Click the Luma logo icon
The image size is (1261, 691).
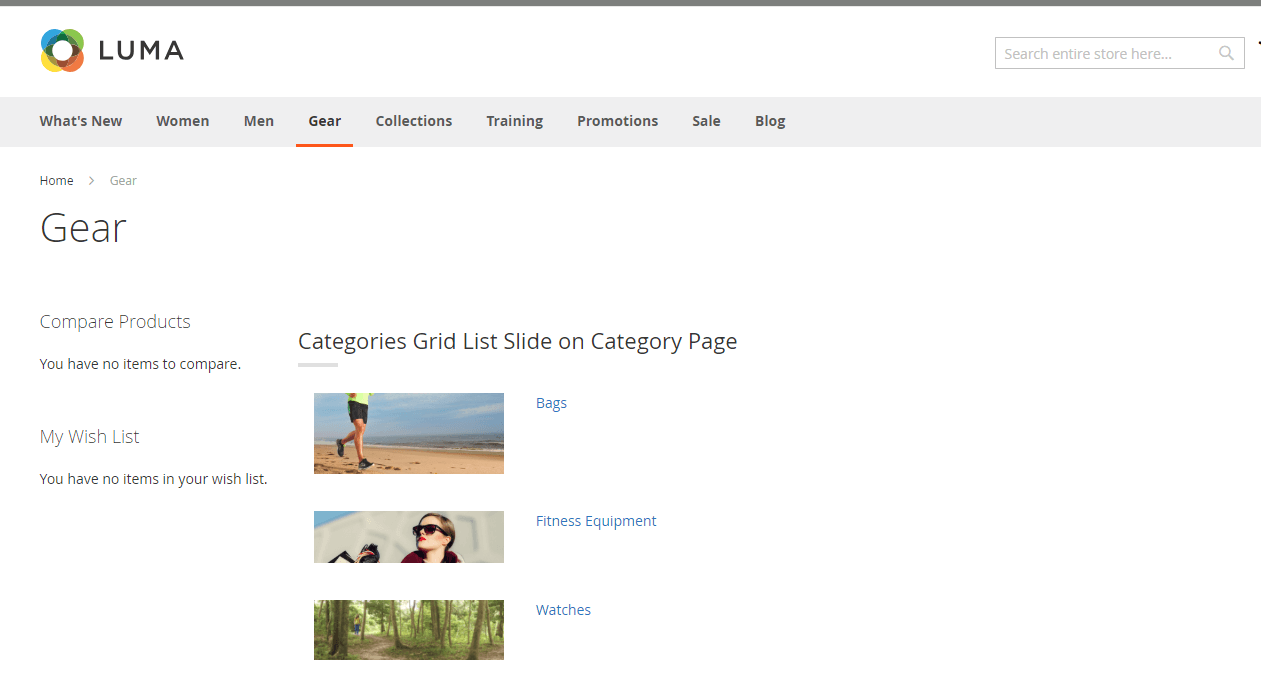tap(62, 50)
